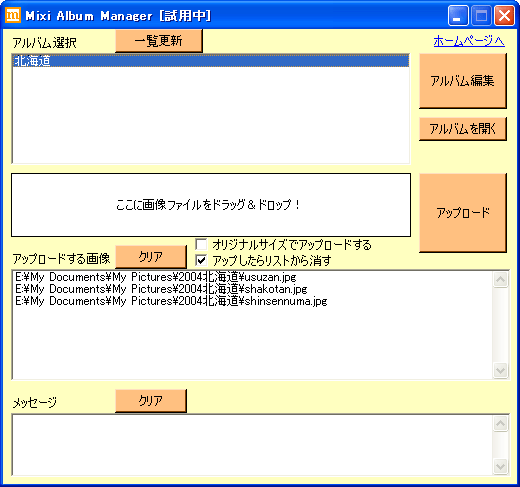Click message box scrollbar down arrow

pyautogui.click(x=500, y=466)
